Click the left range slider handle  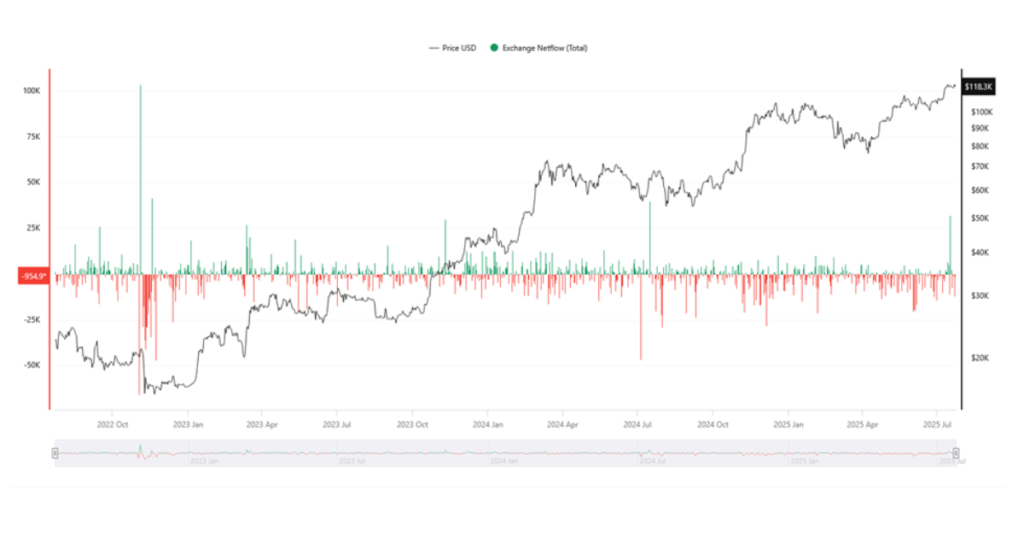tap(56, 453)
